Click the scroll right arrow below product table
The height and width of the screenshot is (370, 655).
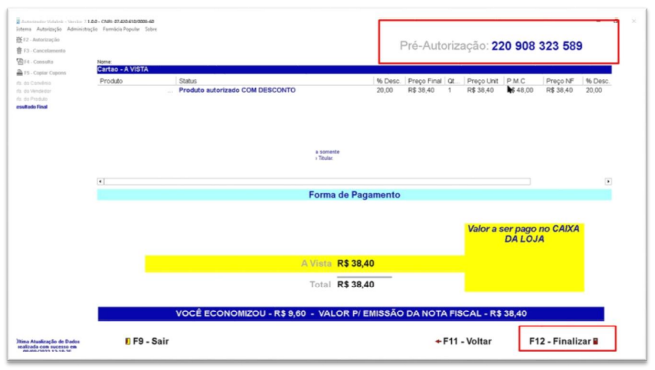(608, 181)
